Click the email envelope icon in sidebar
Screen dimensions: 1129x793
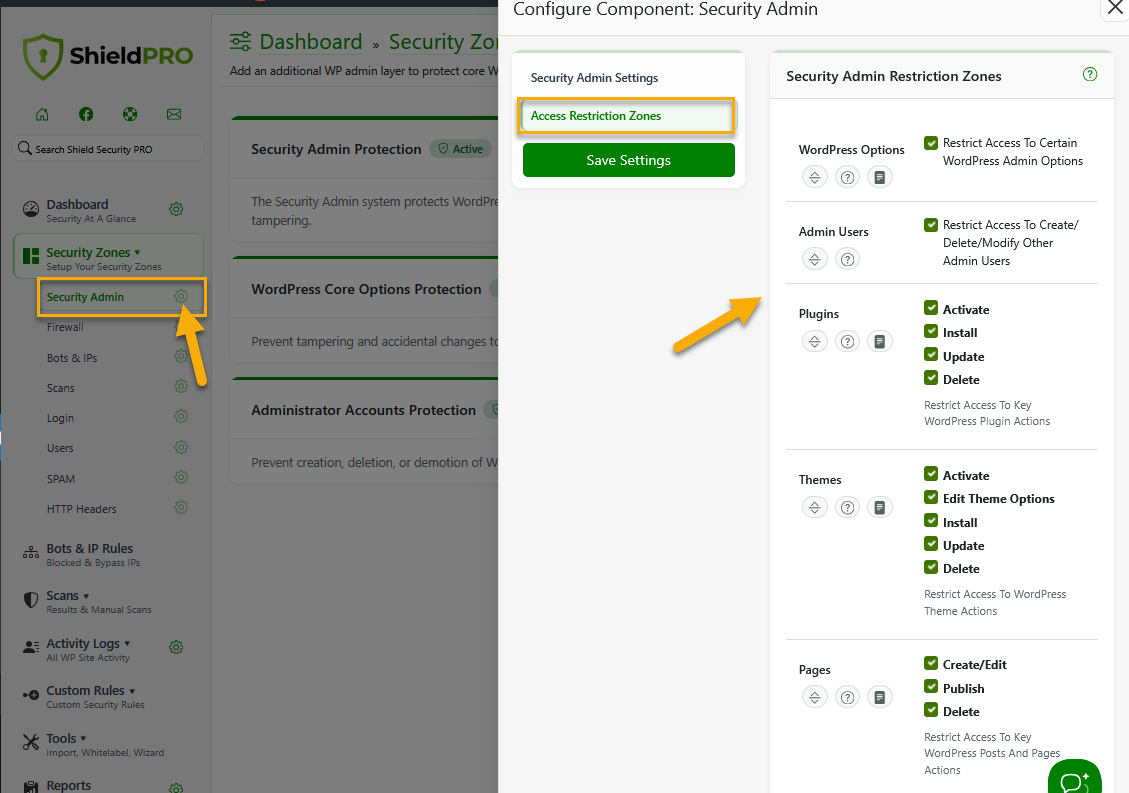pos(174,114)
